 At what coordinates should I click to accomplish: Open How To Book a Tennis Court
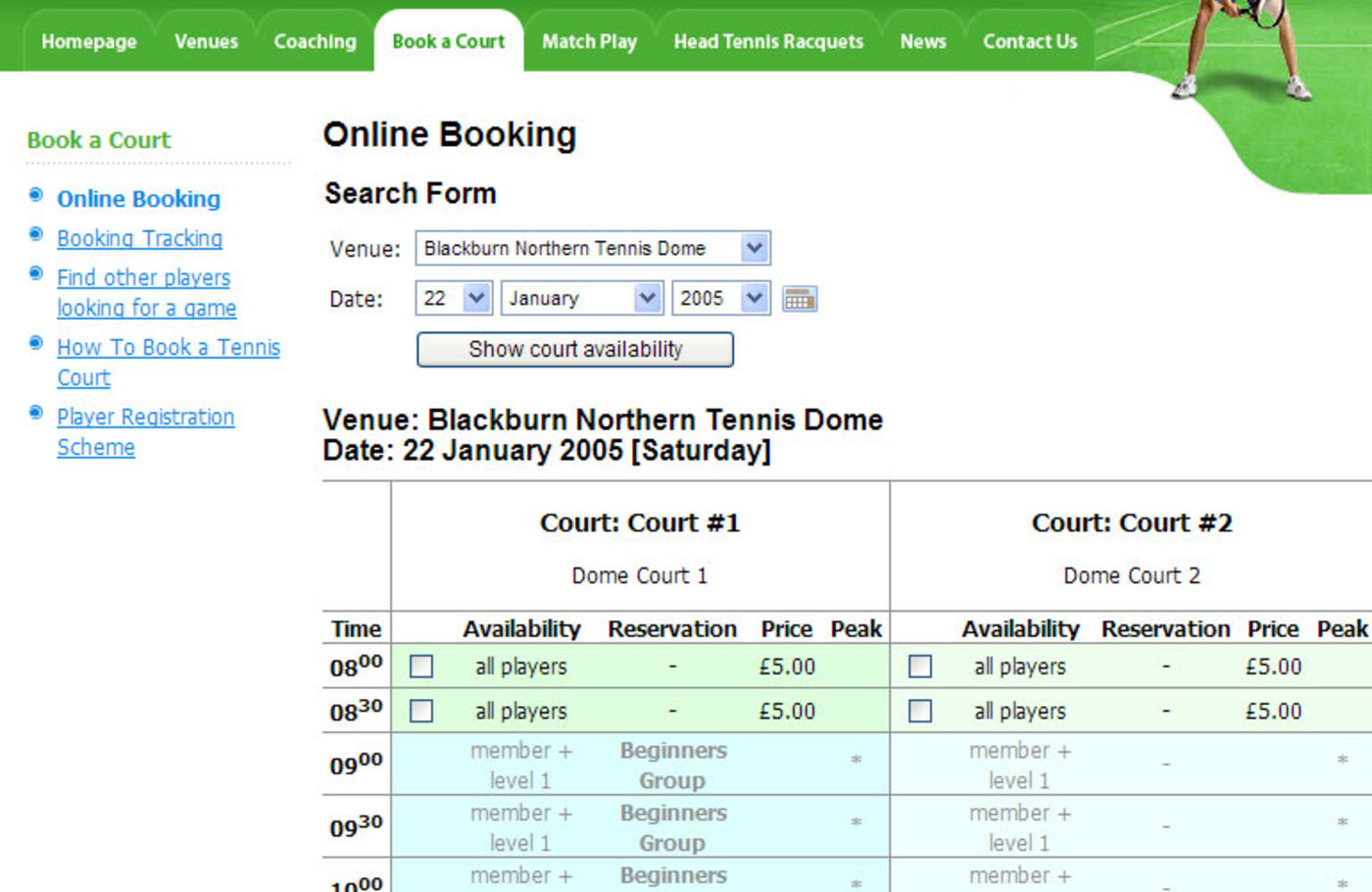pos(168,348)
